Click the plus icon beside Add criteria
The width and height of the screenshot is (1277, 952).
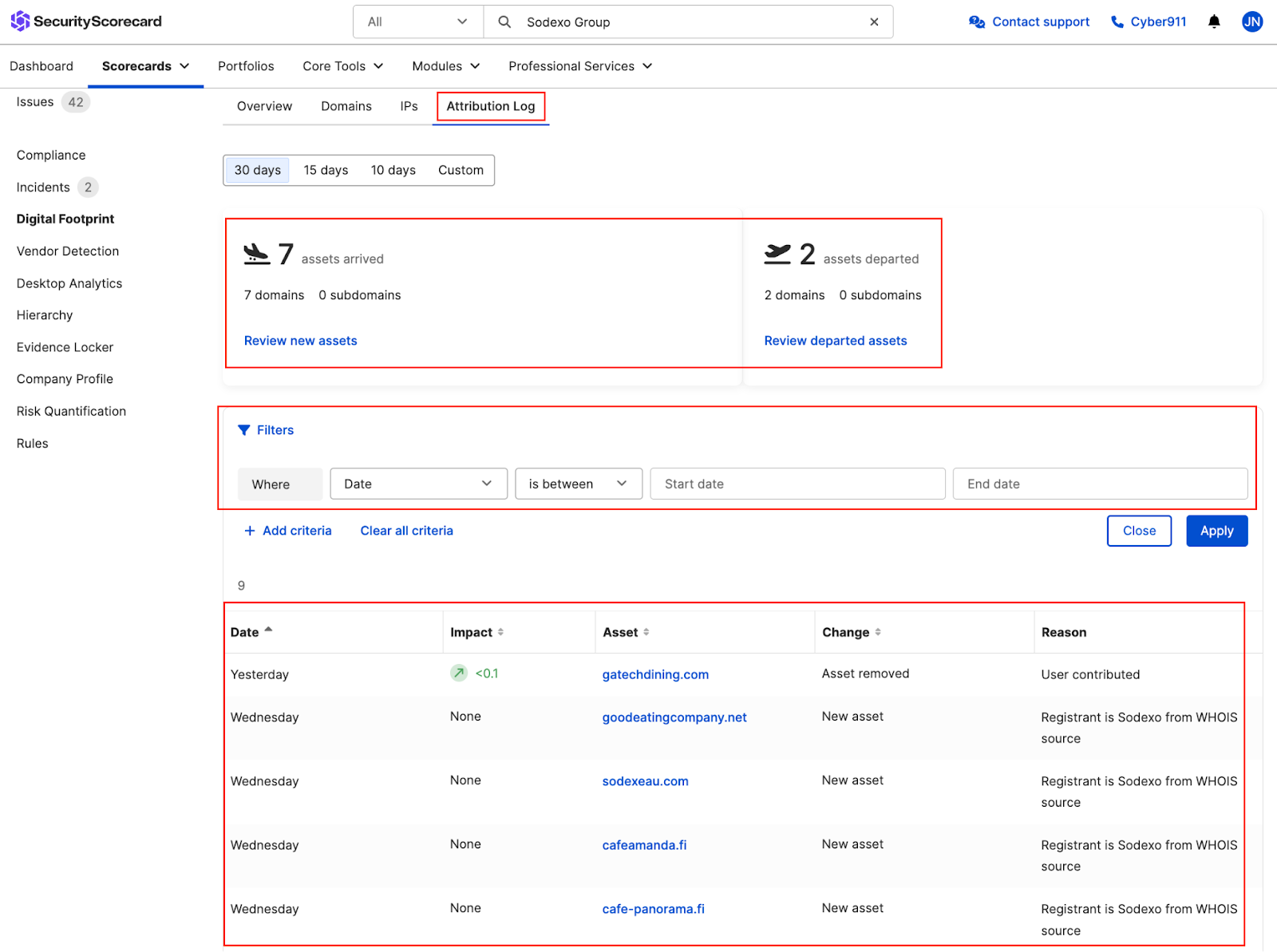[250, 531]
